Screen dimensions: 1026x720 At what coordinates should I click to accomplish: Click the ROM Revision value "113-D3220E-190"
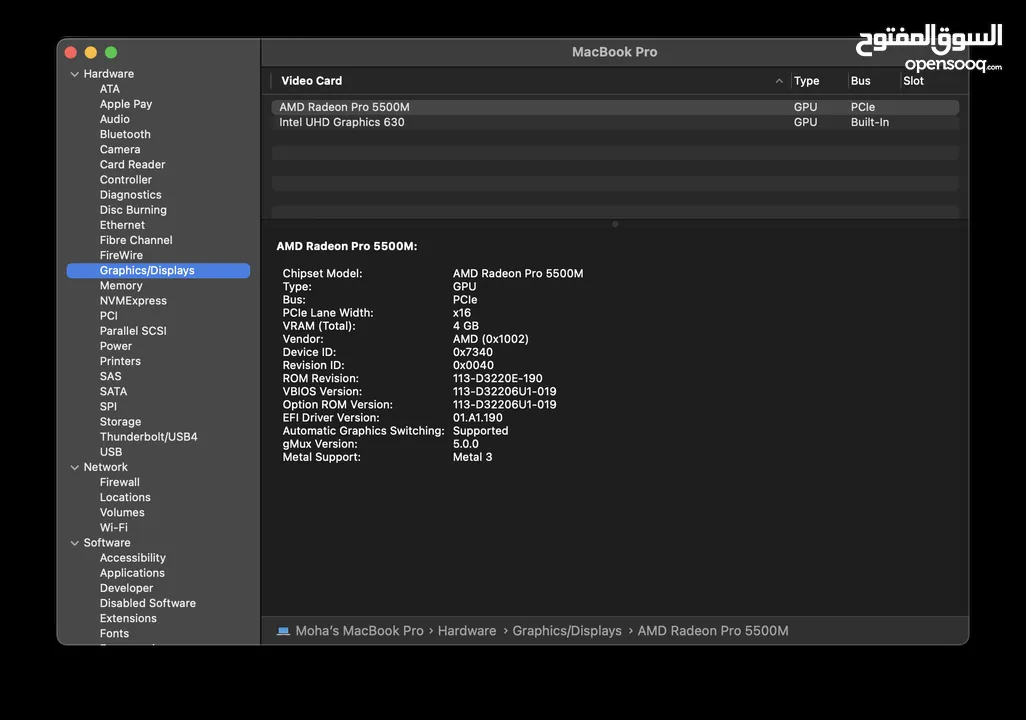pyautogui.click(x=497, y=378)
